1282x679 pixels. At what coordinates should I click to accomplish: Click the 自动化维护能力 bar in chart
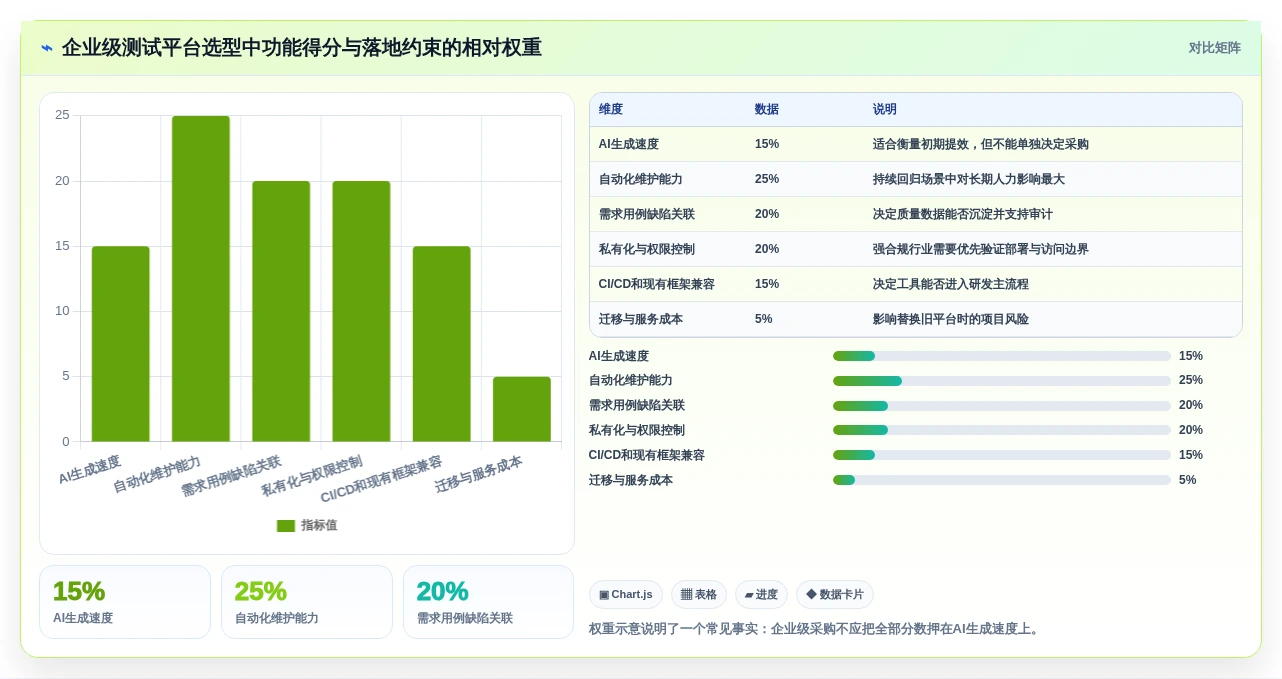201,279
